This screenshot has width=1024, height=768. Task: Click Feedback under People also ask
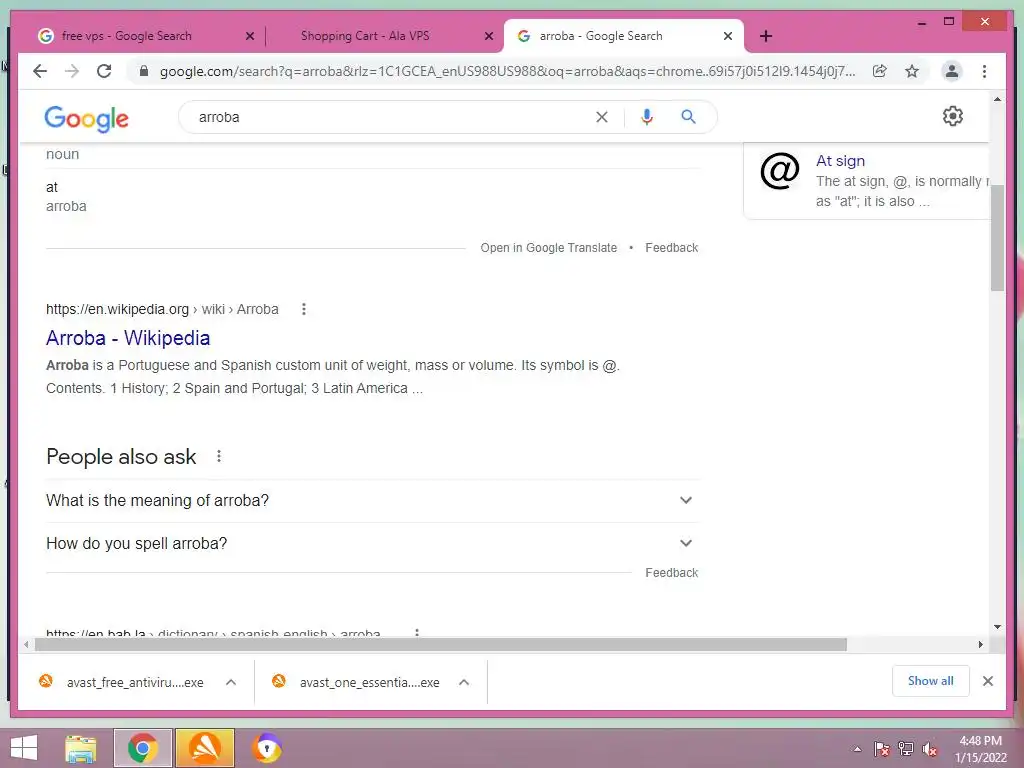tap(671, 573)
